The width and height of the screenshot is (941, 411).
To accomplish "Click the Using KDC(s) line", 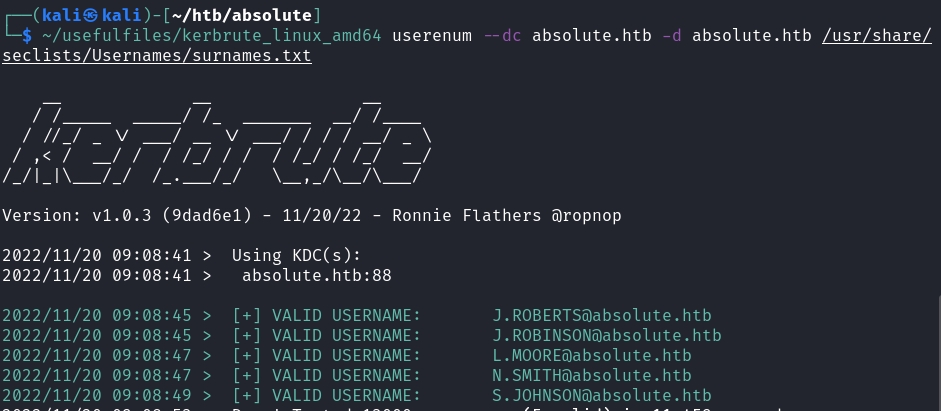I will point(296,256).
